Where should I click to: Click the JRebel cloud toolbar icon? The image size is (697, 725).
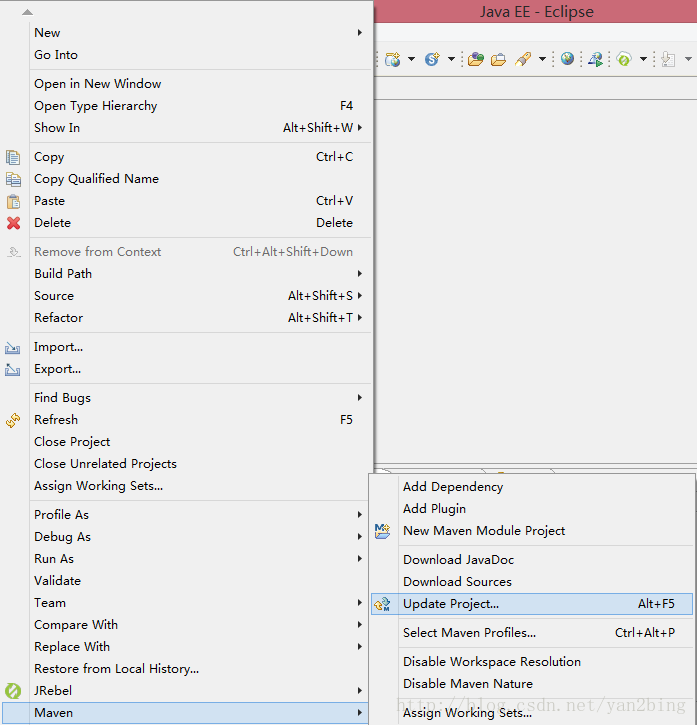click(624, 59)
